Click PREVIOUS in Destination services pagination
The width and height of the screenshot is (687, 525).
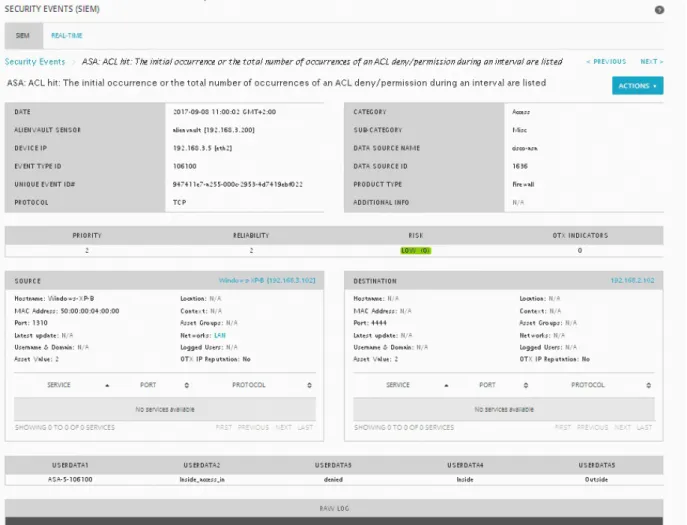[x=592, y=427]
